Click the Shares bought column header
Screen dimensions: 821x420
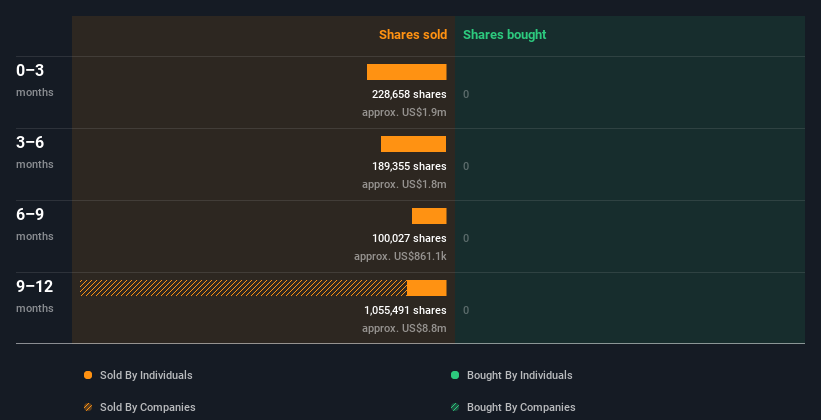point(504,35)
